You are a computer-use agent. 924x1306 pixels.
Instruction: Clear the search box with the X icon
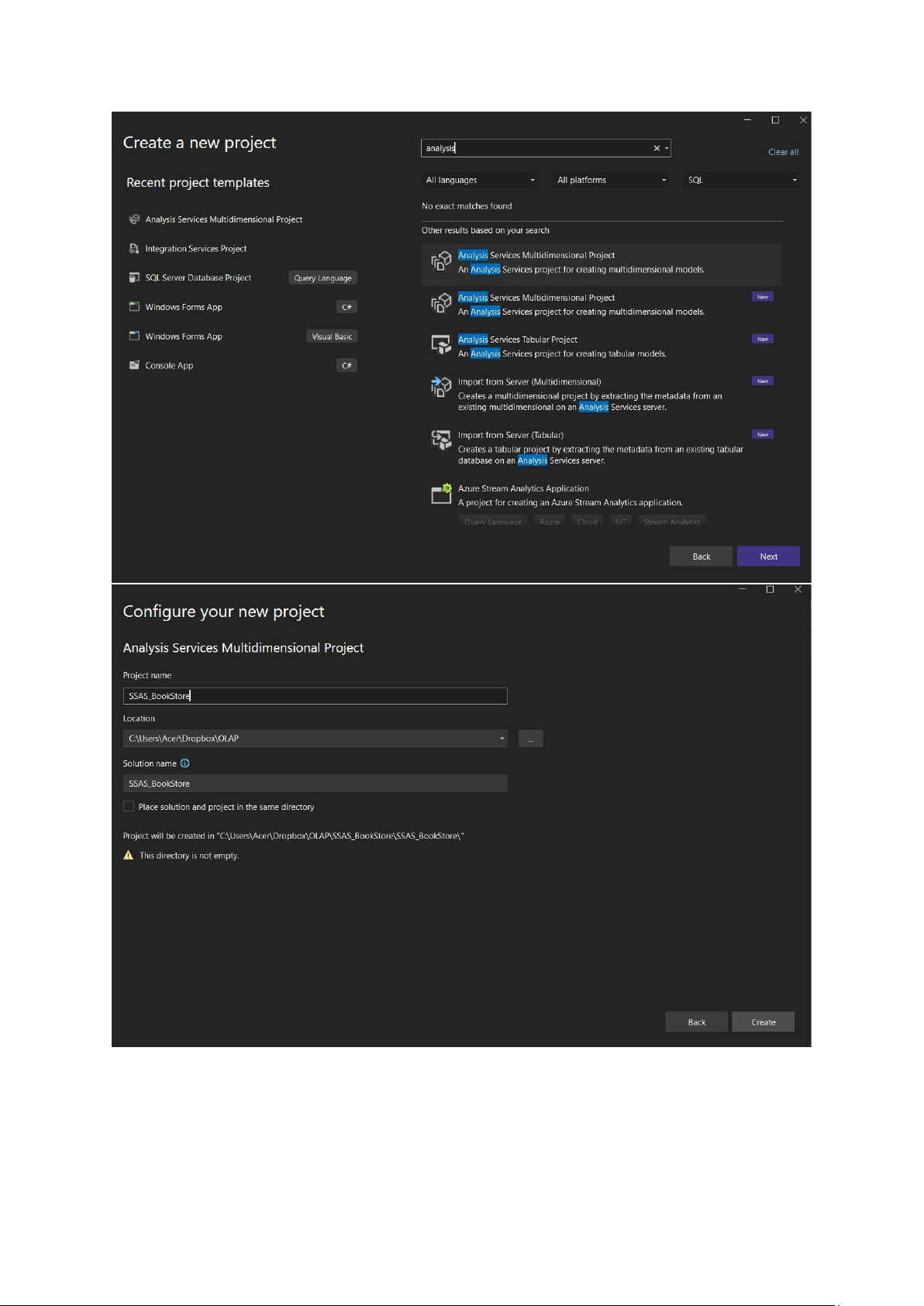pyautogui.click(x=657, y=148)
